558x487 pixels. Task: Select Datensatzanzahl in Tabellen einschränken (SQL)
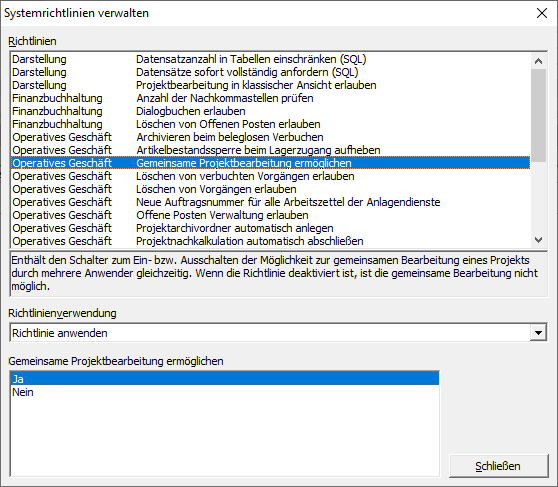tap(270, 59)
